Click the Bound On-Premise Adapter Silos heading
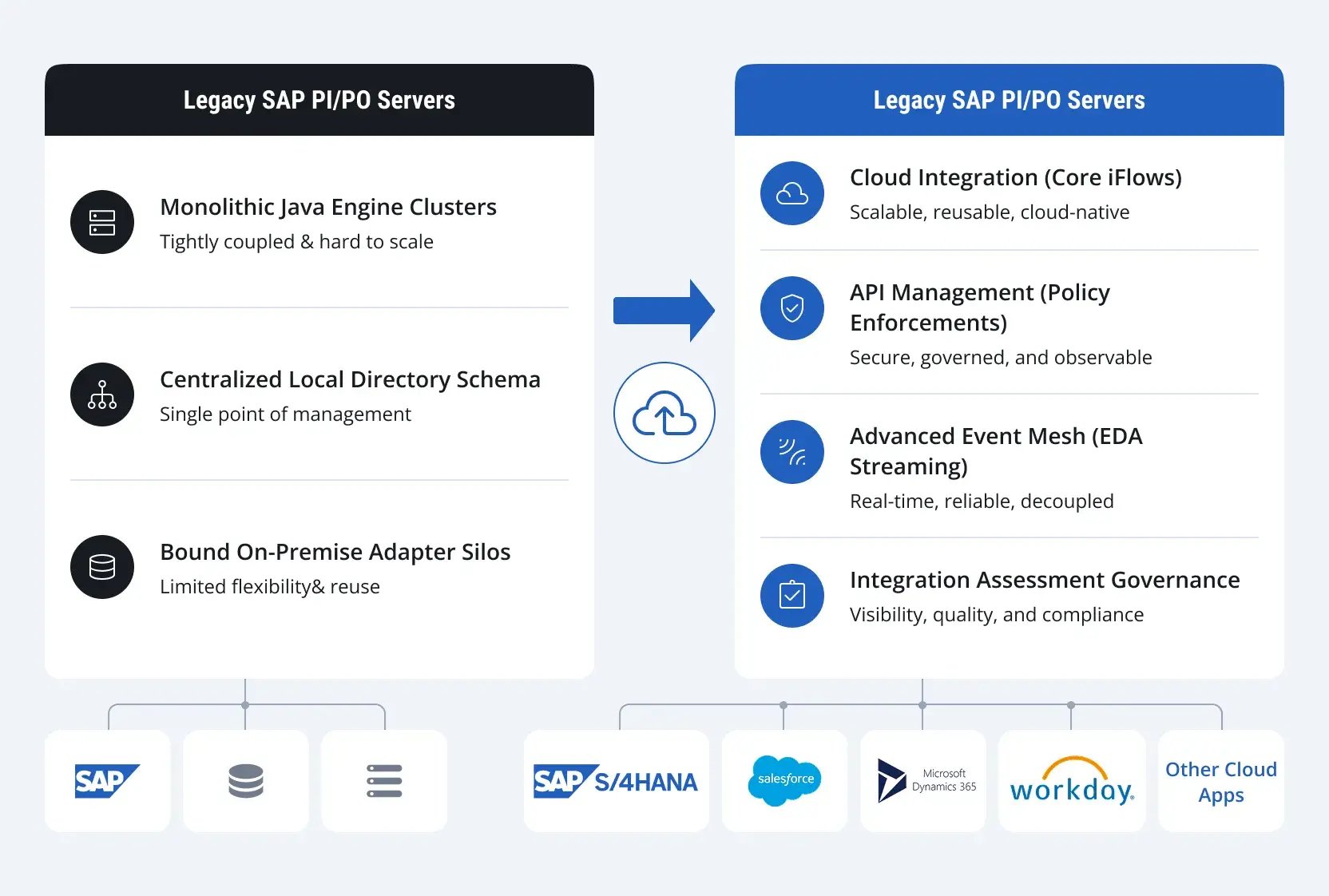The height and width of the screenshot is (896, 1329). click(x=335, y=552)
